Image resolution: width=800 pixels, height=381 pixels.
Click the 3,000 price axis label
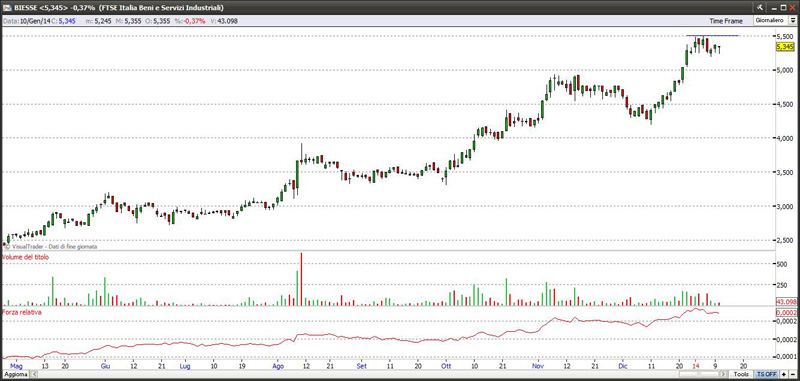[784, 207]
